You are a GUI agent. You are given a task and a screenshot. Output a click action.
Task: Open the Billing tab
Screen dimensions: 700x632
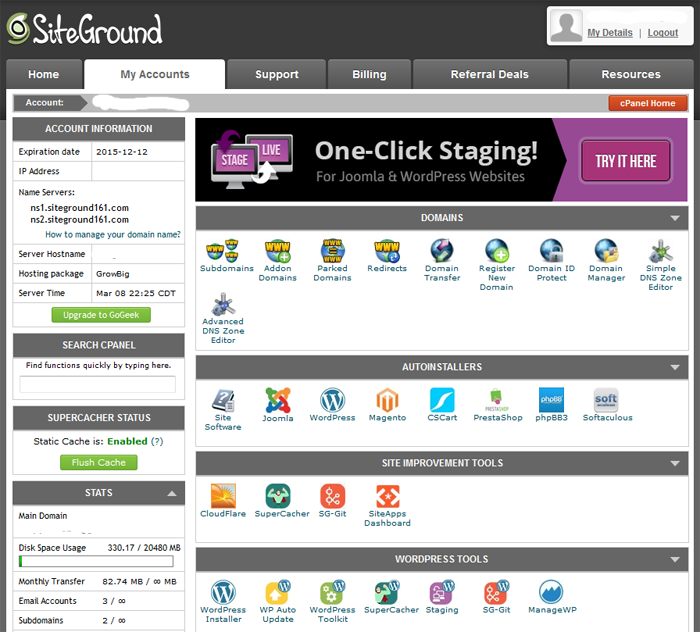(x=369, y=74)
